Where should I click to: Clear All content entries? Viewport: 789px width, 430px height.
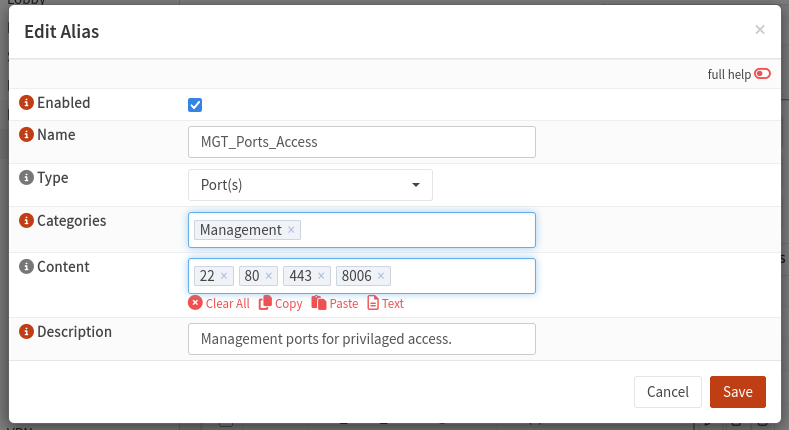coord(219,303)
